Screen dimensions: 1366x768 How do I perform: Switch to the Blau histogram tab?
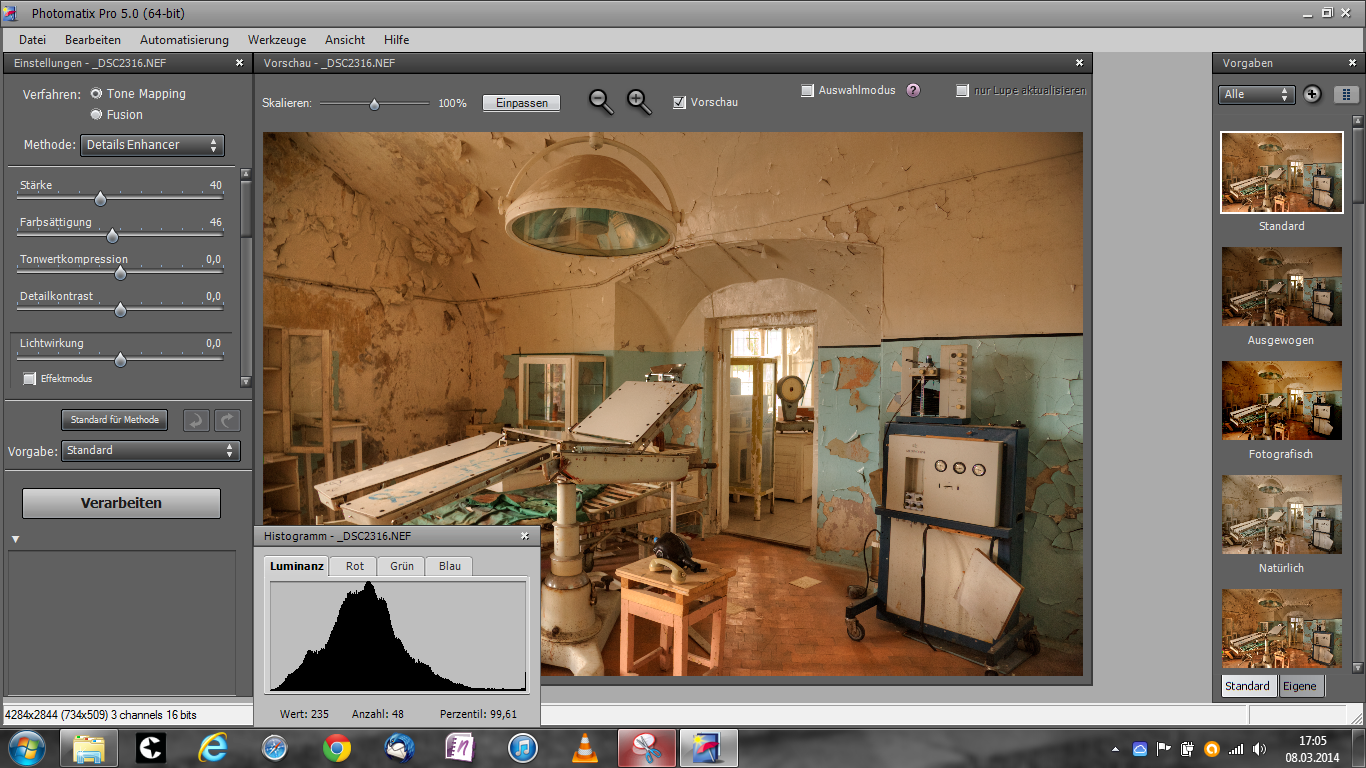[450, 566]
